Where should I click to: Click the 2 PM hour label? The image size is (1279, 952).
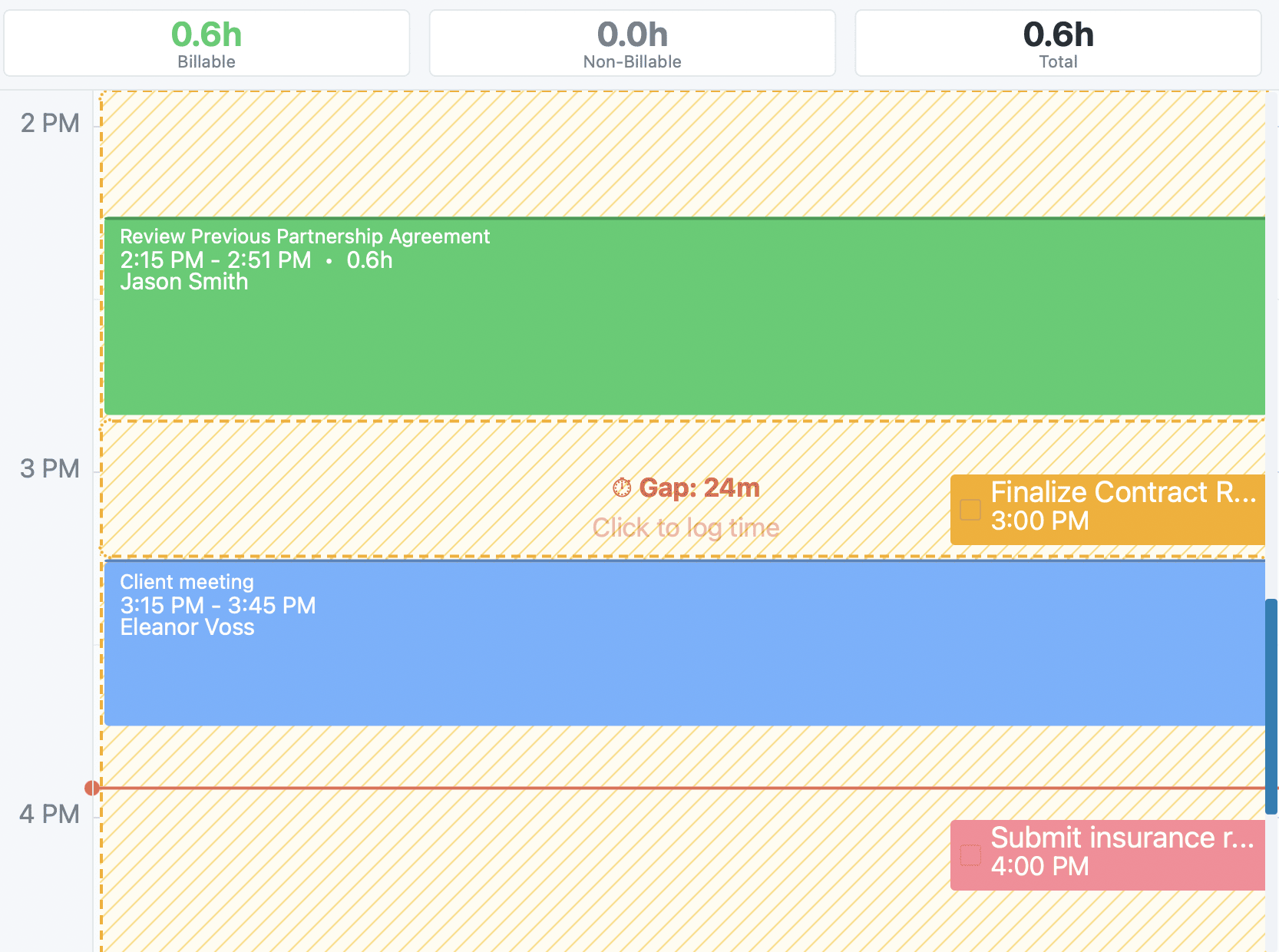pos(50,123)
